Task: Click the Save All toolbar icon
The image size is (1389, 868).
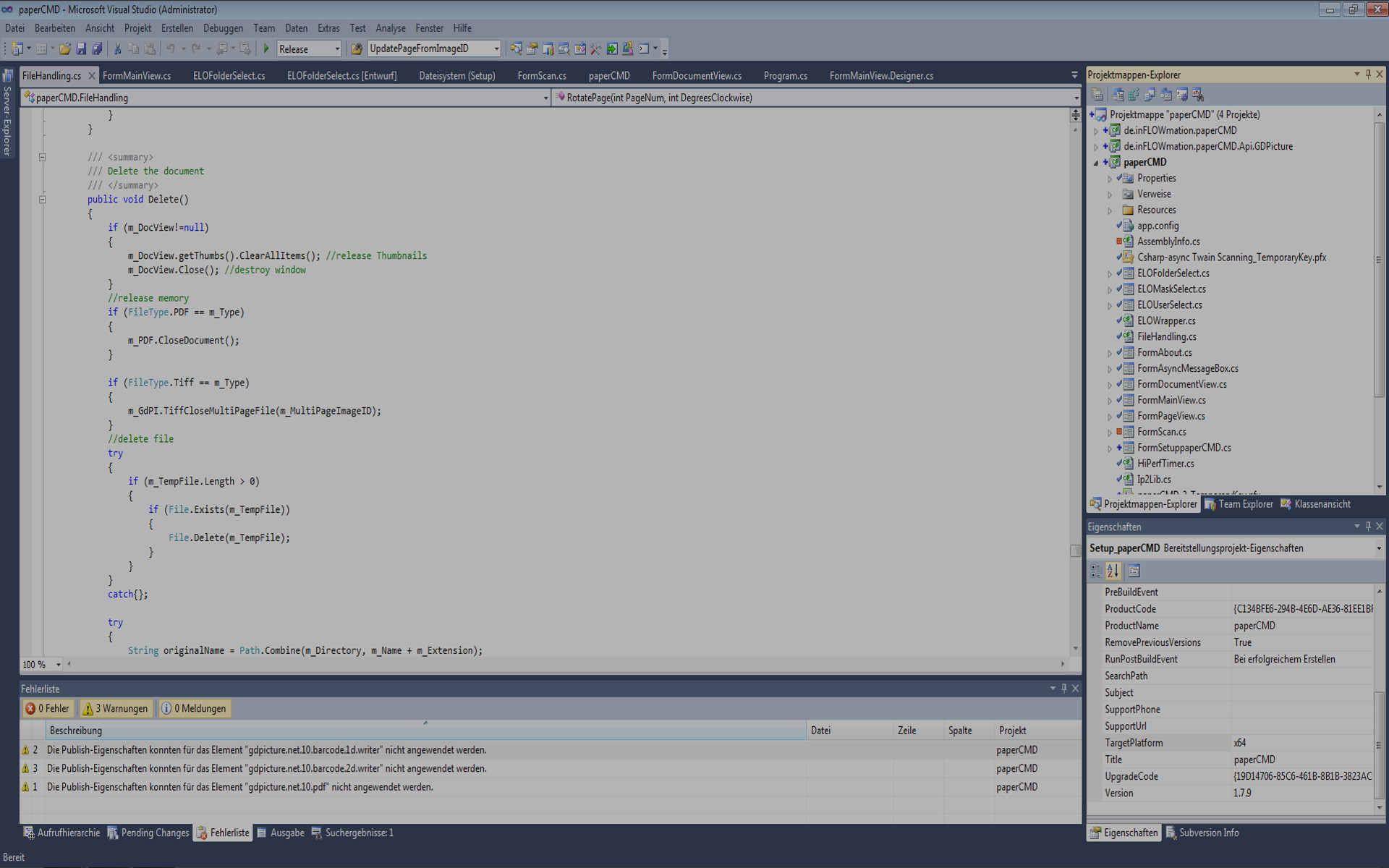Action: tap(97, 48)
